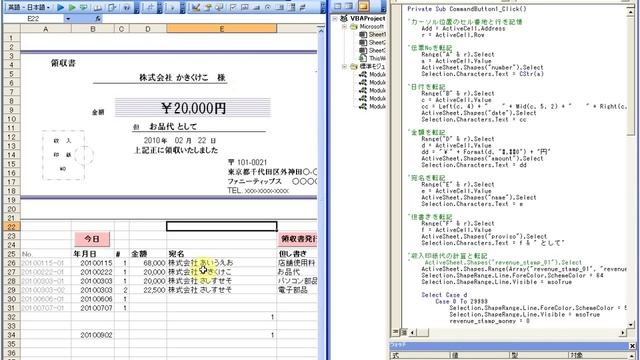Click 株式会社 かきくけこ 様 on the receipt
This screenshot has height=360, width=640.
[182, 77]
